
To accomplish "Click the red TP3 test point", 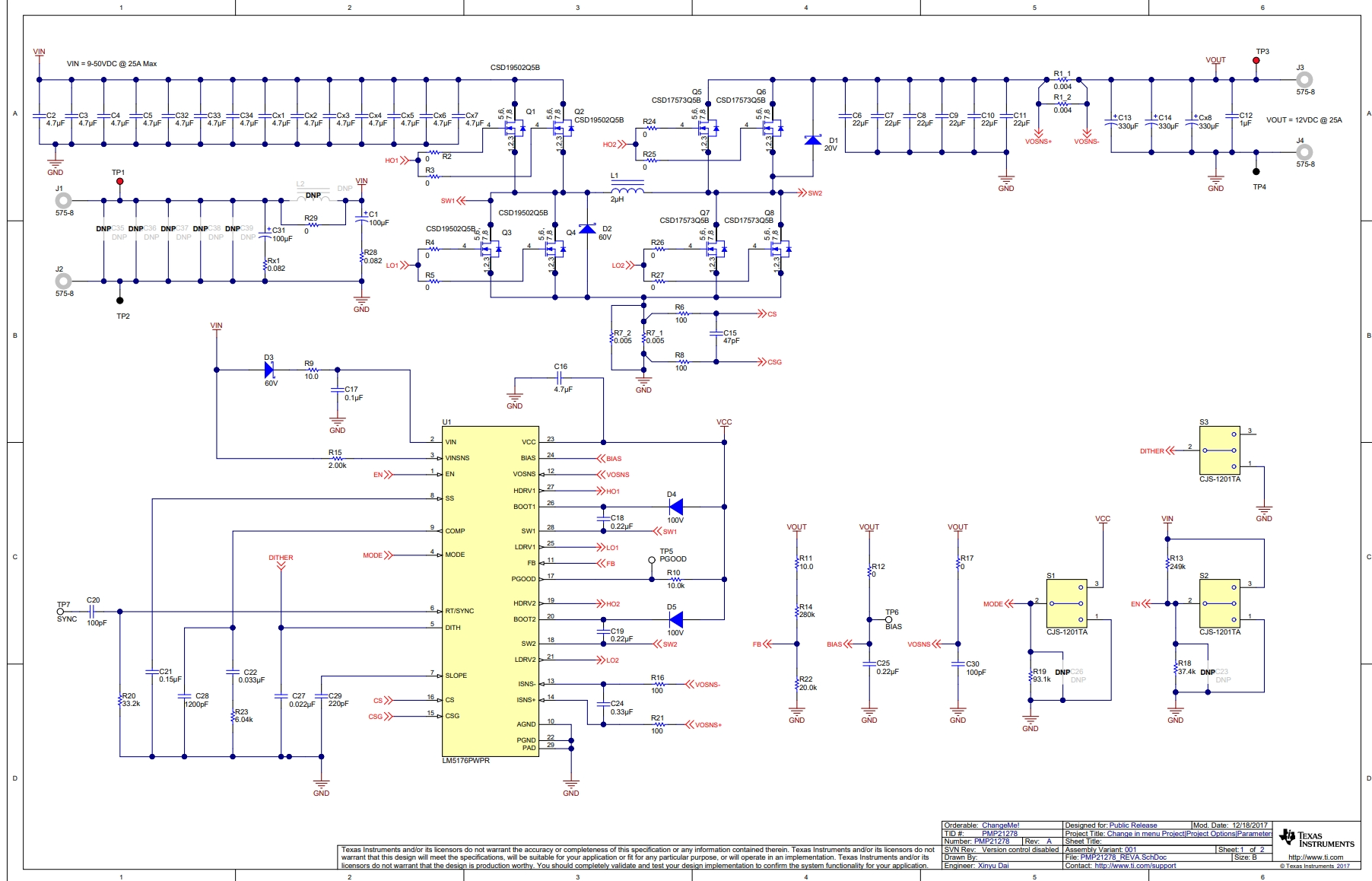I will [1256, 61].
